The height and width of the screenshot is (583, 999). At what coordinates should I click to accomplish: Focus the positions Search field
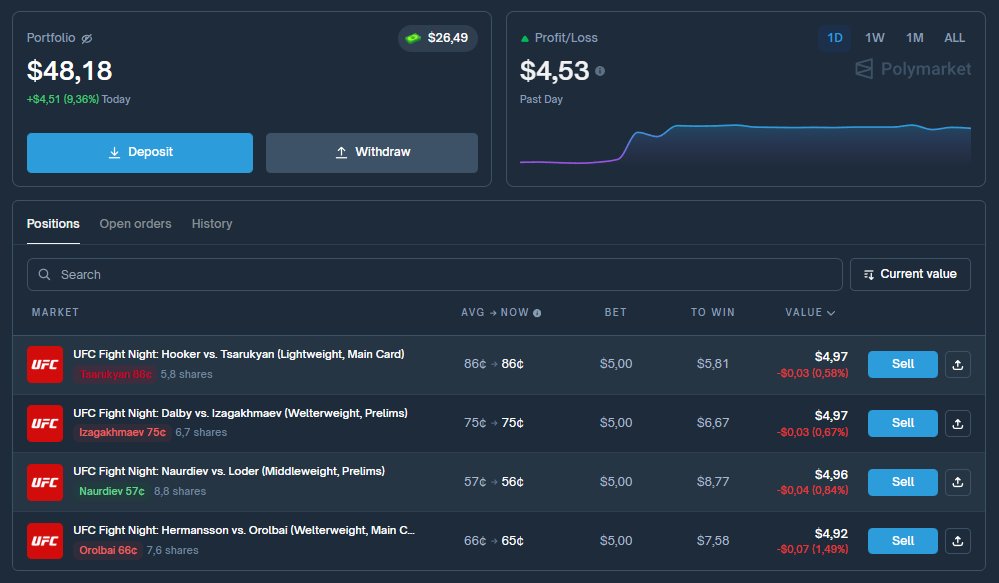pos(434,275)
